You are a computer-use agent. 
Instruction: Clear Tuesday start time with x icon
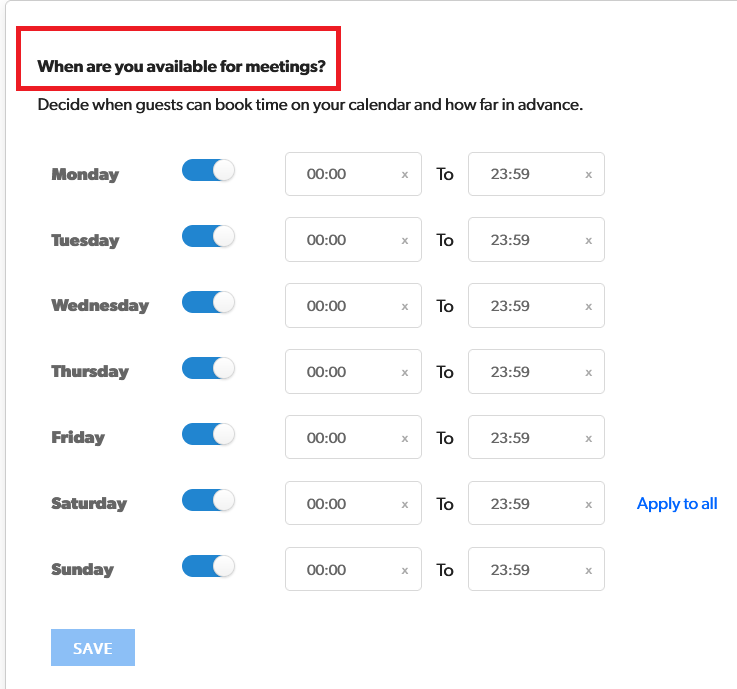click(x=405, y=240)
